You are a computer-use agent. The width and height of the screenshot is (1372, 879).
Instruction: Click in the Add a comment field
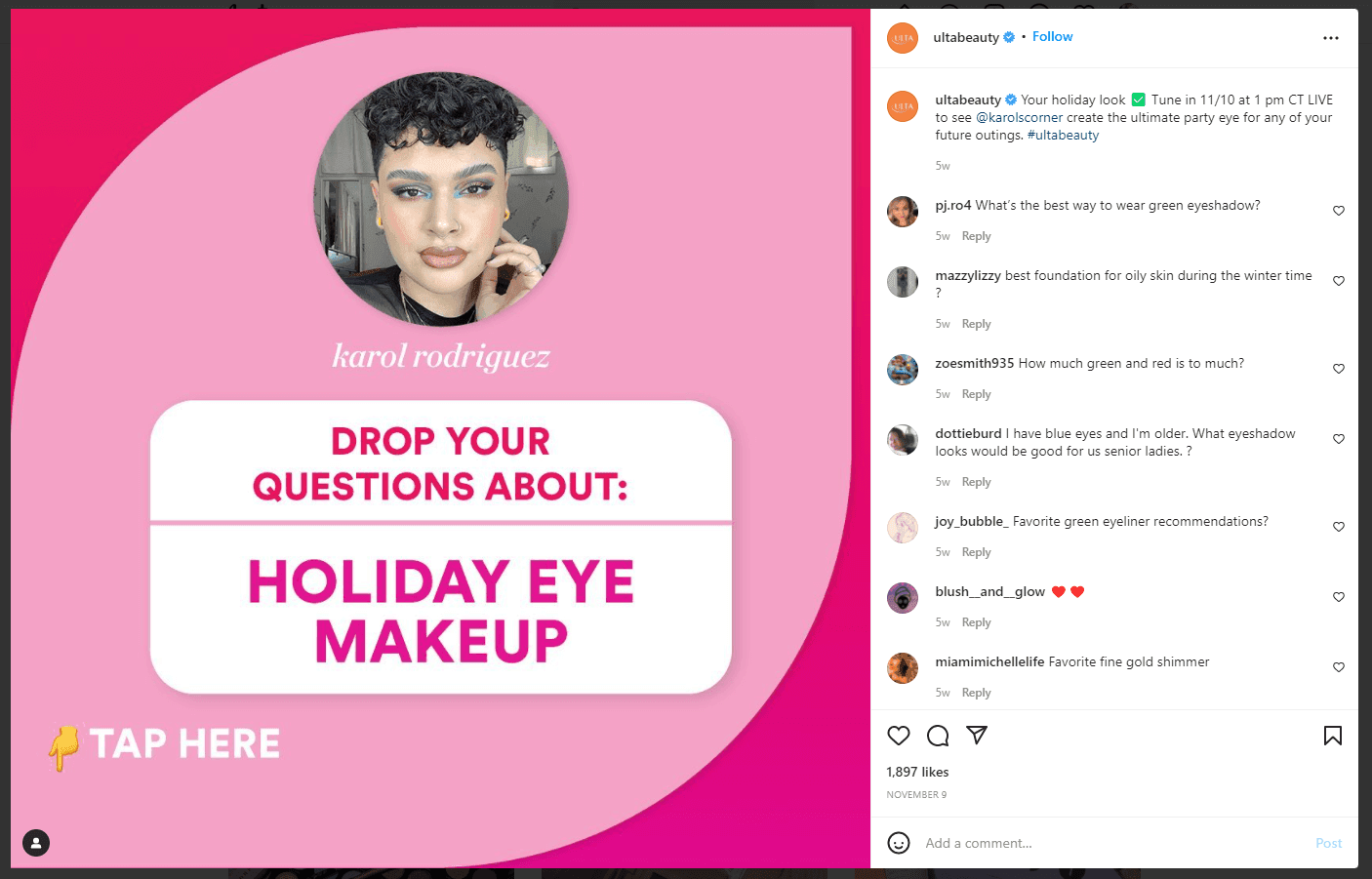point(1112,843)
